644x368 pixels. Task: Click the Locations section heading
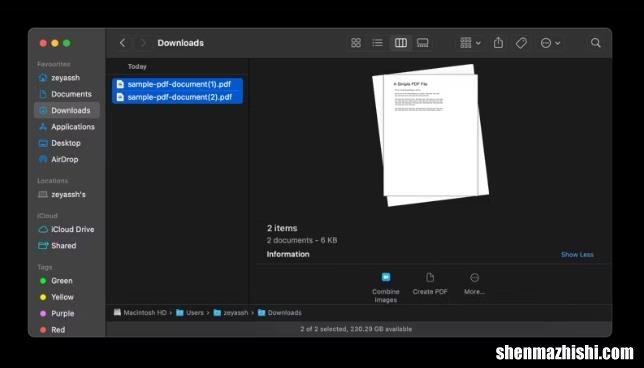pyautogui.click(x=52, y=181)
